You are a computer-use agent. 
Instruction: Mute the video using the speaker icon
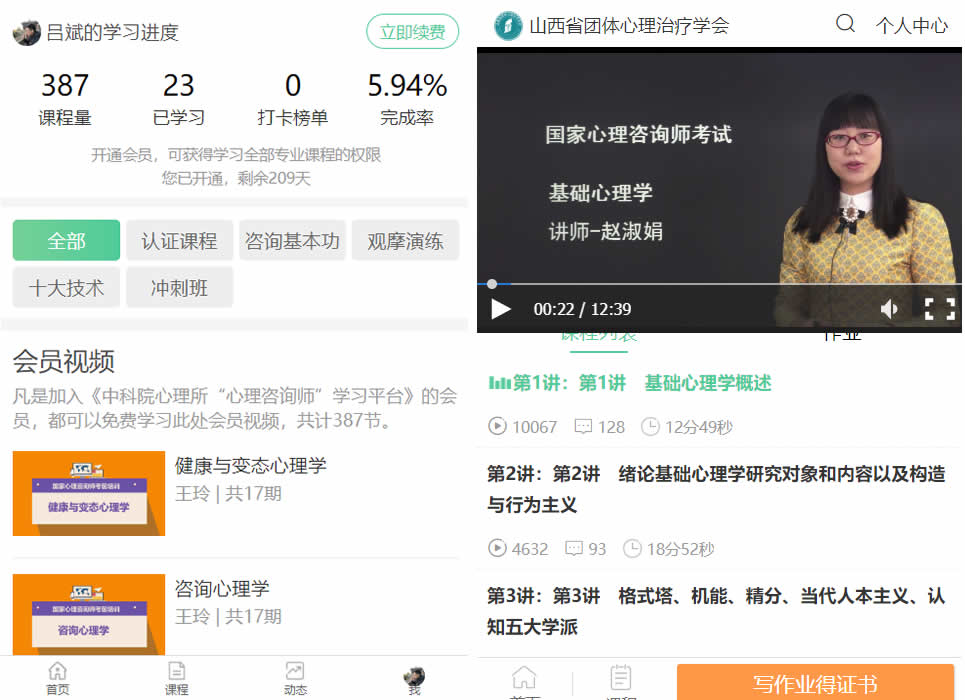888,309
